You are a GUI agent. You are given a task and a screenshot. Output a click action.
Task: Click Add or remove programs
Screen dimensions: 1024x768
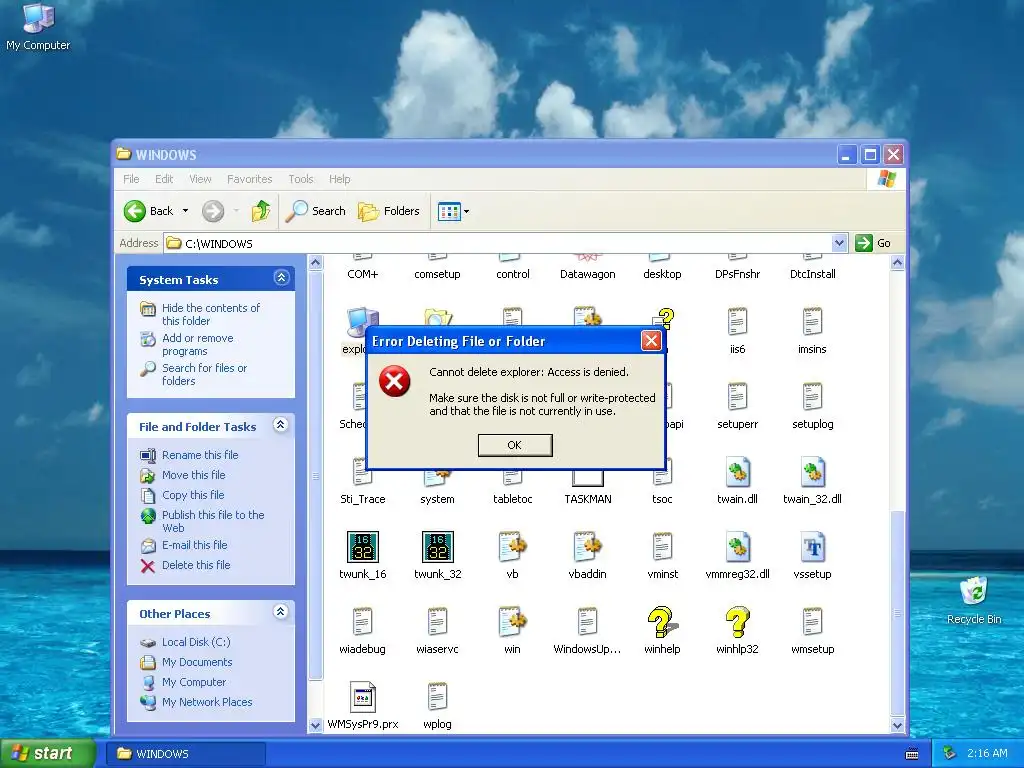197,344
